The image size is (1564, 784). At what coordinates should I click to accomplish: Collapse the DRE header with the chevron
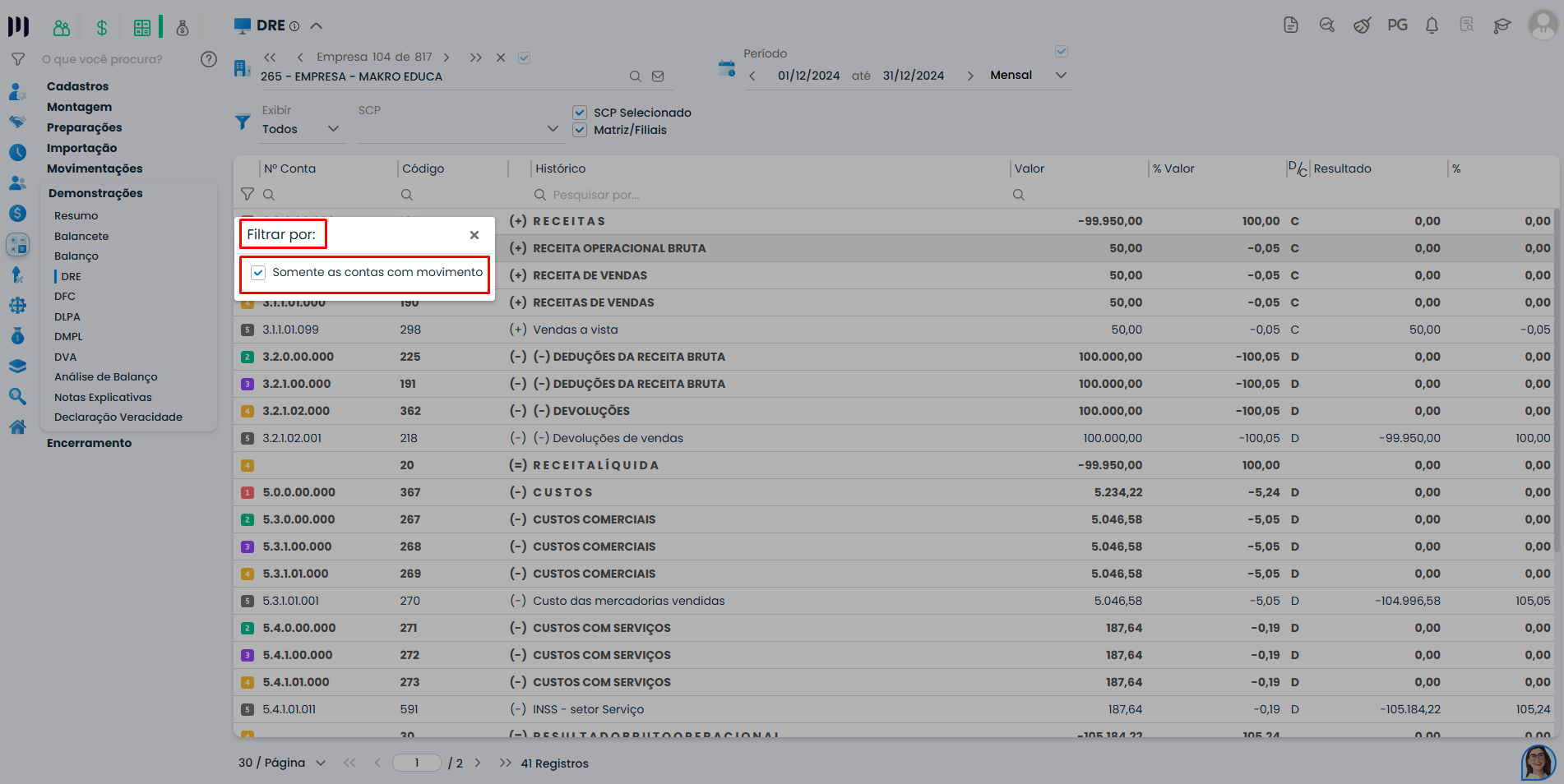[x=317, y=26]
